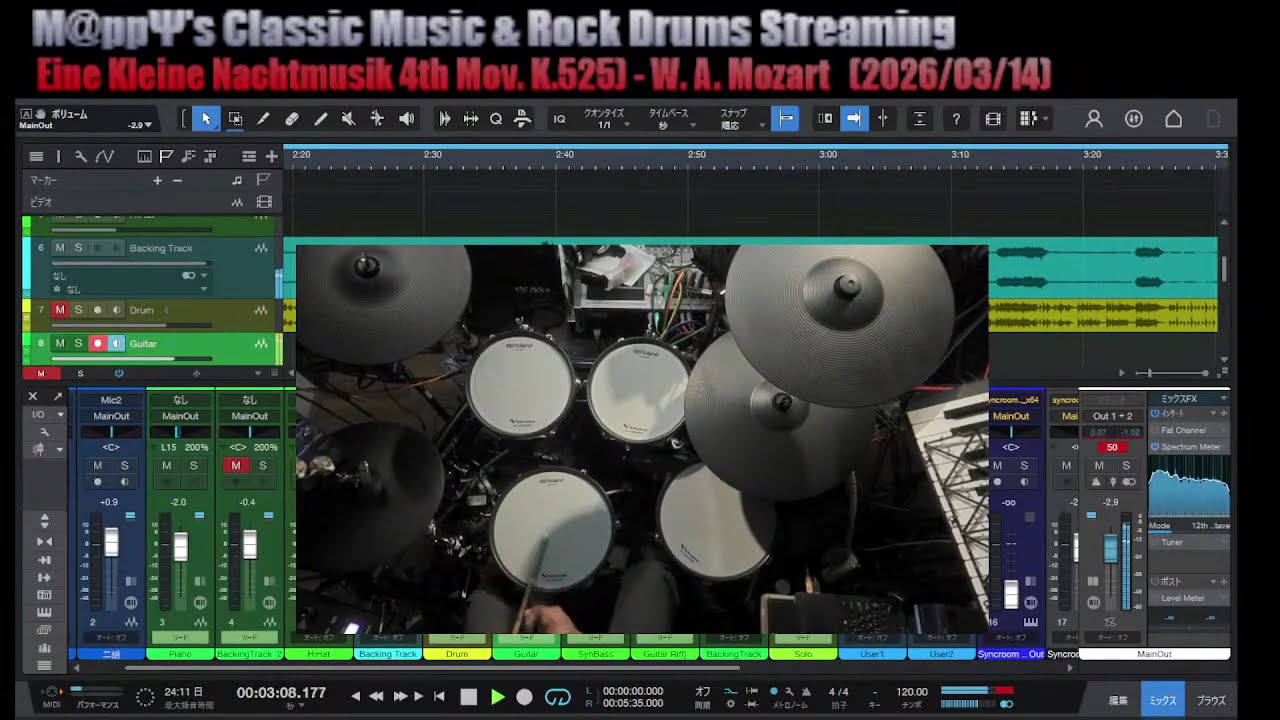Select the Arrow tool in the toolbar
The image size is (1280, 720).
[206, 119]
